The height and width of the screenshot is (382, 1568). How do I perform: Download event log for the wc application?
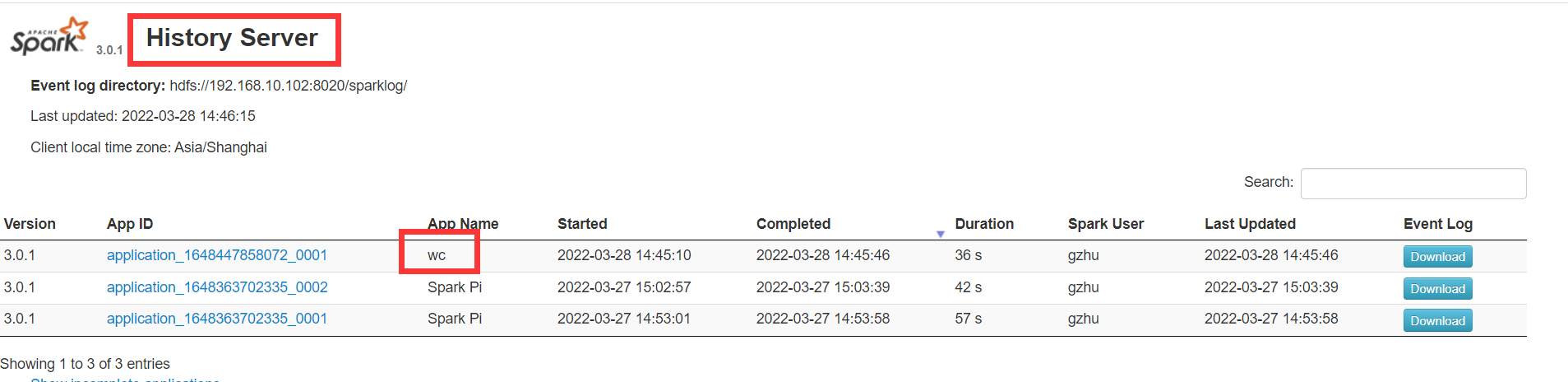[x=1437, y=257]
